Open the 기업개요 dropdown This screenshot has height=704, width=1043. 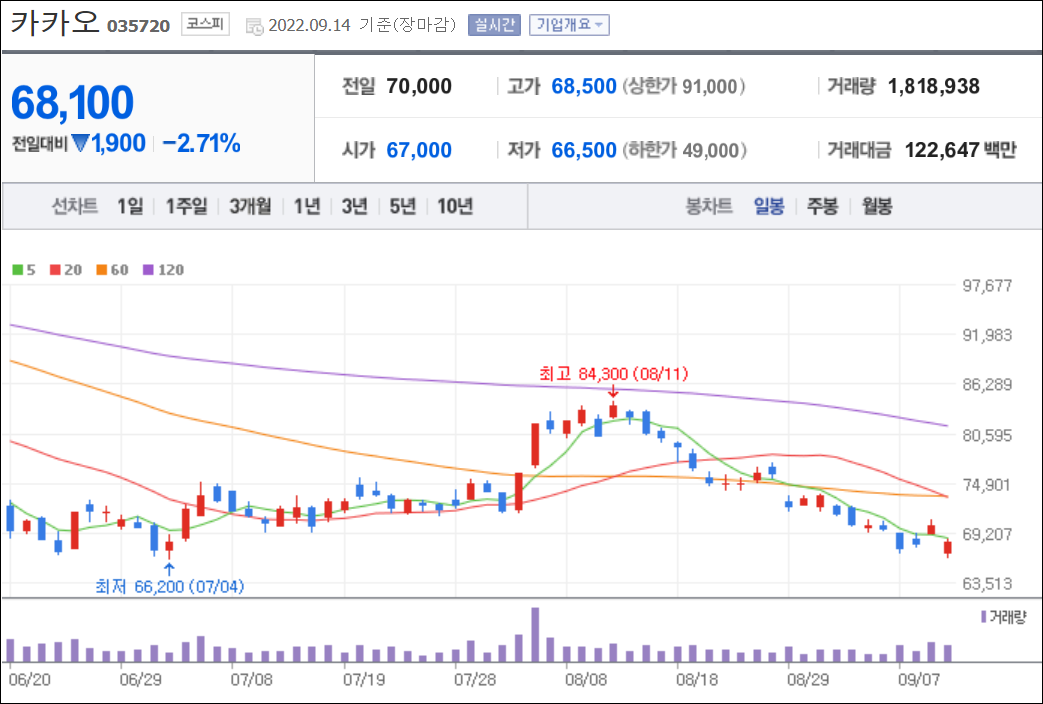pyautogui.click(x=569, y=25)
